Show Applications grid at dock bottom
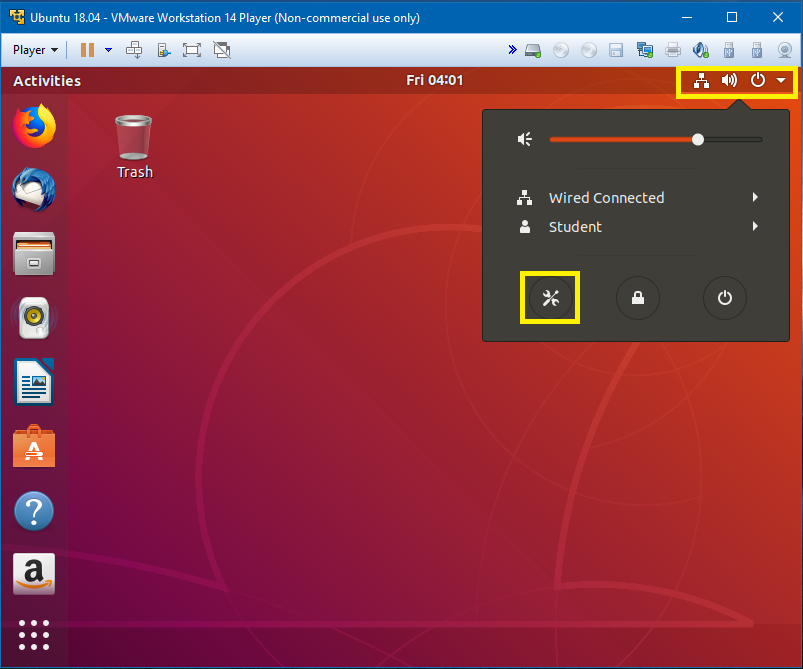The width and height of the screenshot is (803, 669). 34,635
